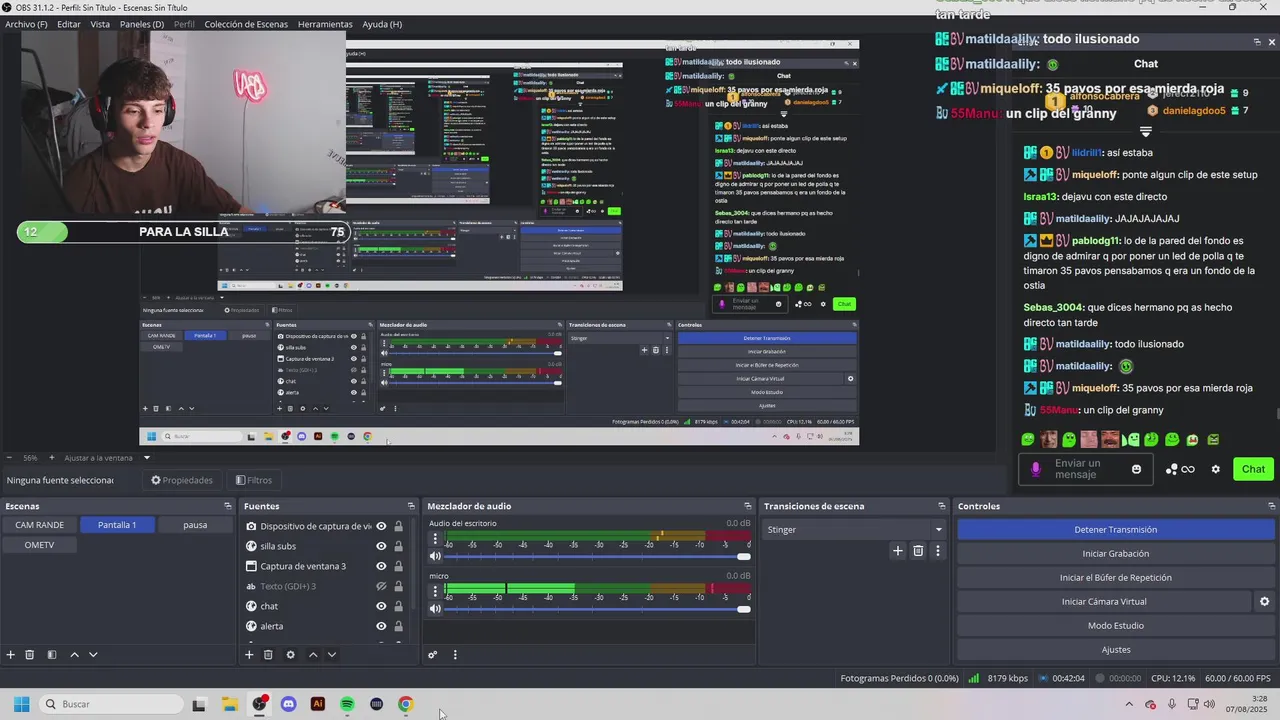The width and height of the screenshot is (1280, 720).
Task: Add a new source in Fuentes panel
Action: 249,655
